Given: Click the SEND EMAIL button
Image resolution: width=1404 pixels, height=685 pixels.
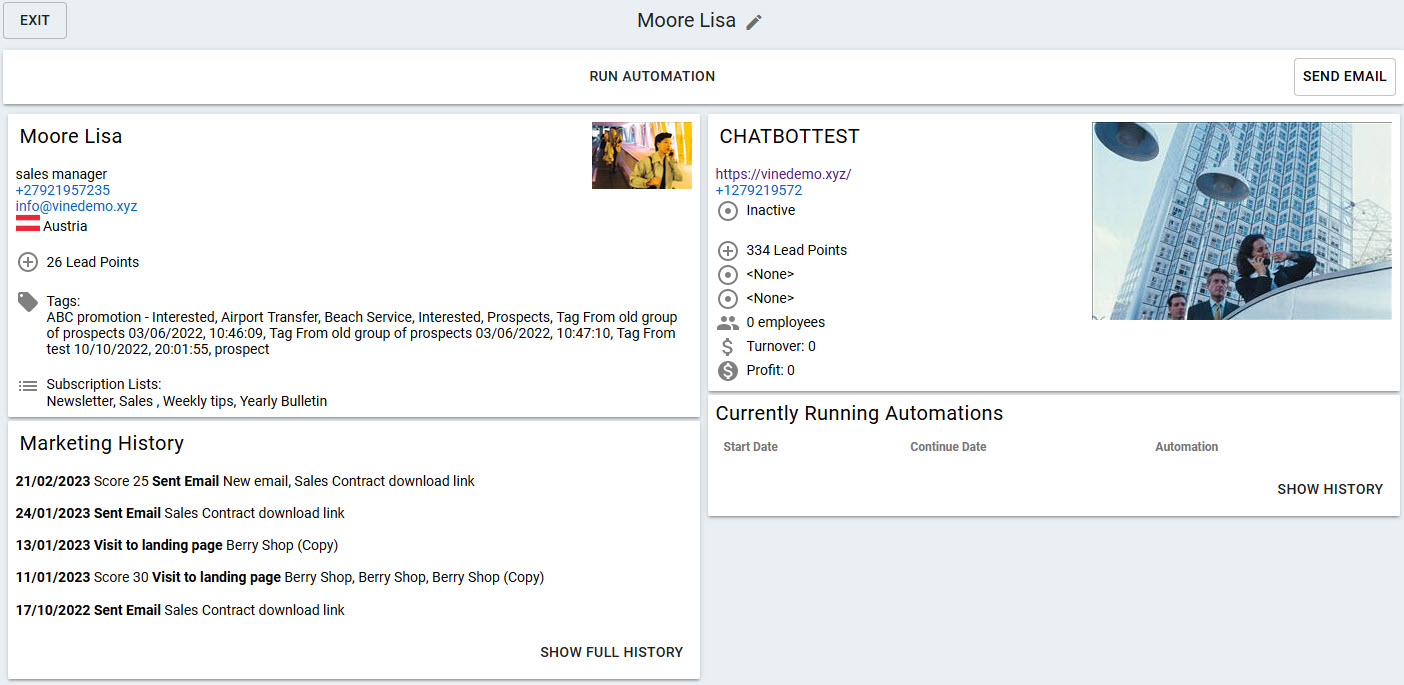Looking at the screenshot, I should 1344,77.
